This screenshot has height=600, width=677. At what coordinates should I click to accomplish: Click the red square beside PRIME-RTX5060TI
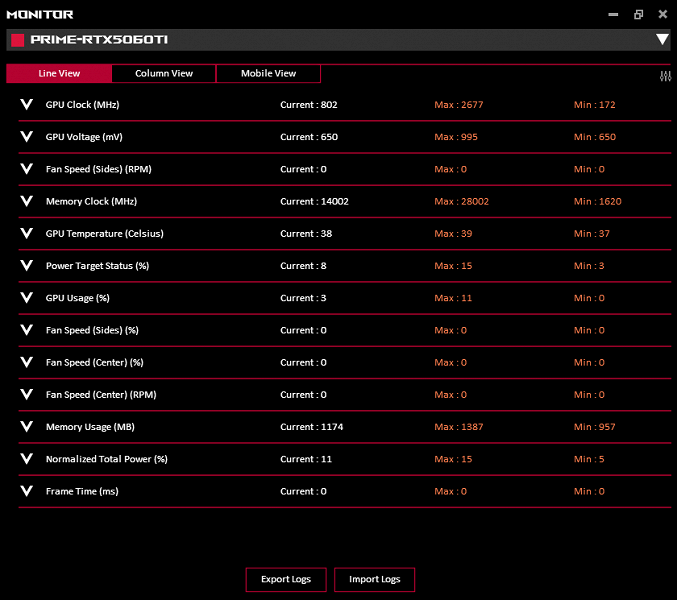pyautogui.click(x=18, y=40)
